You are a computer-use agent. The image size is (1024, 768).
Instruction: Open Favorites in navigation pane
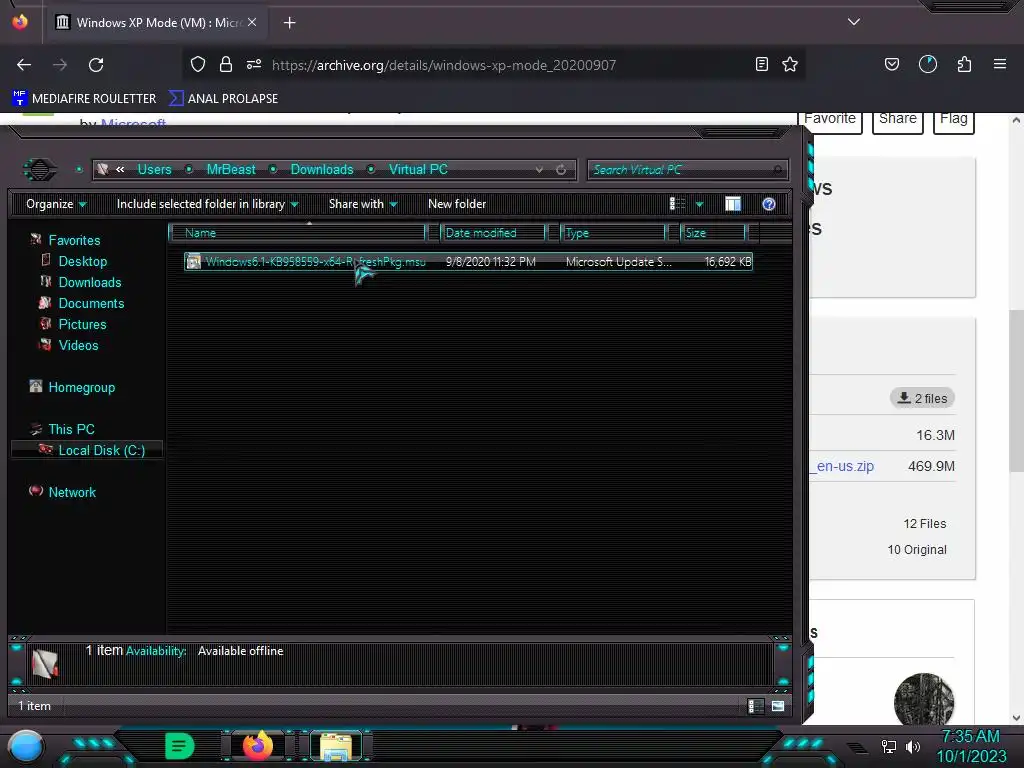74,240
